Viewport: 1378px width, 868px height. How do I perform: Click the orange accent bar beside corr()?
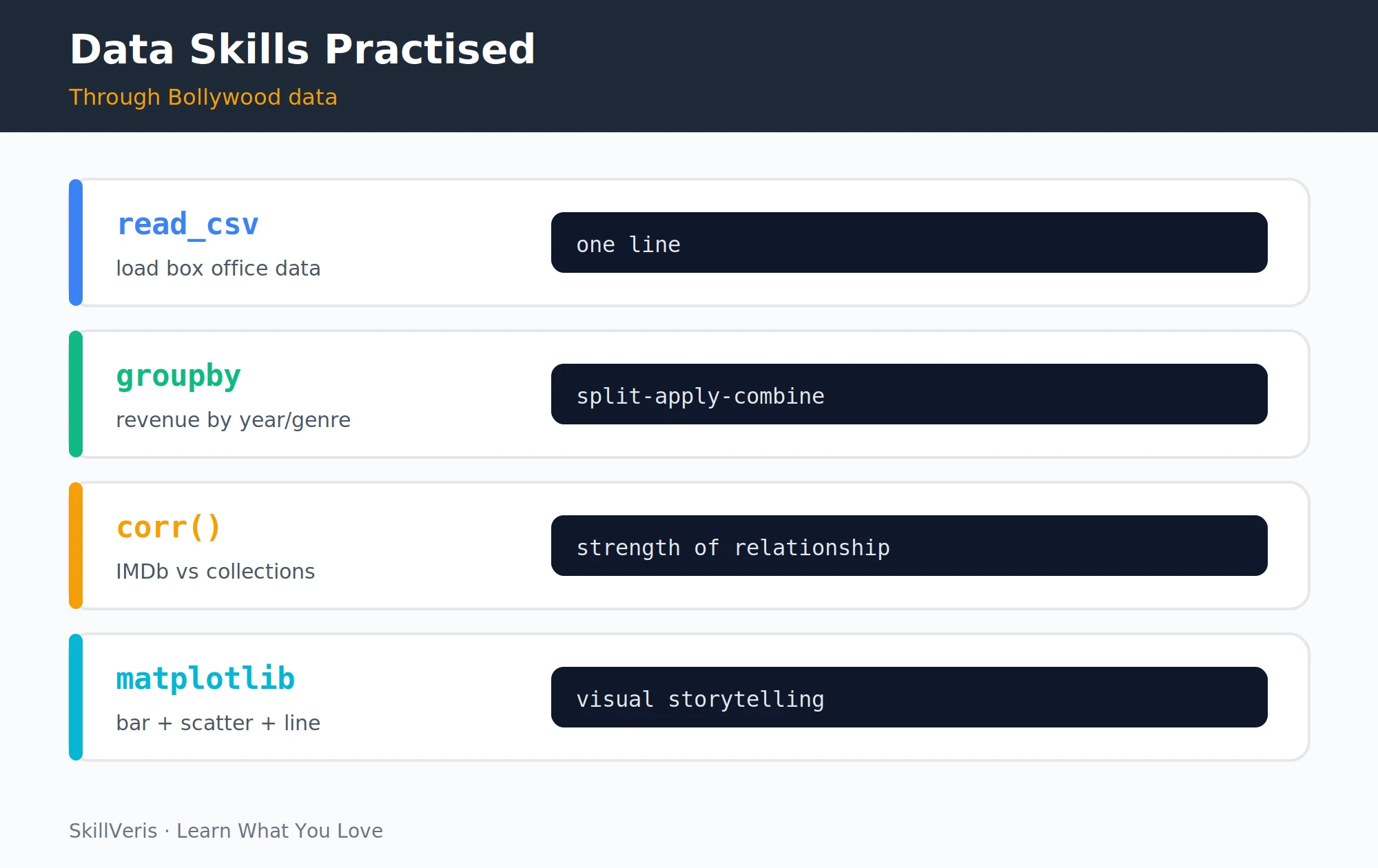pyautogui.click(x=76, y=546)
